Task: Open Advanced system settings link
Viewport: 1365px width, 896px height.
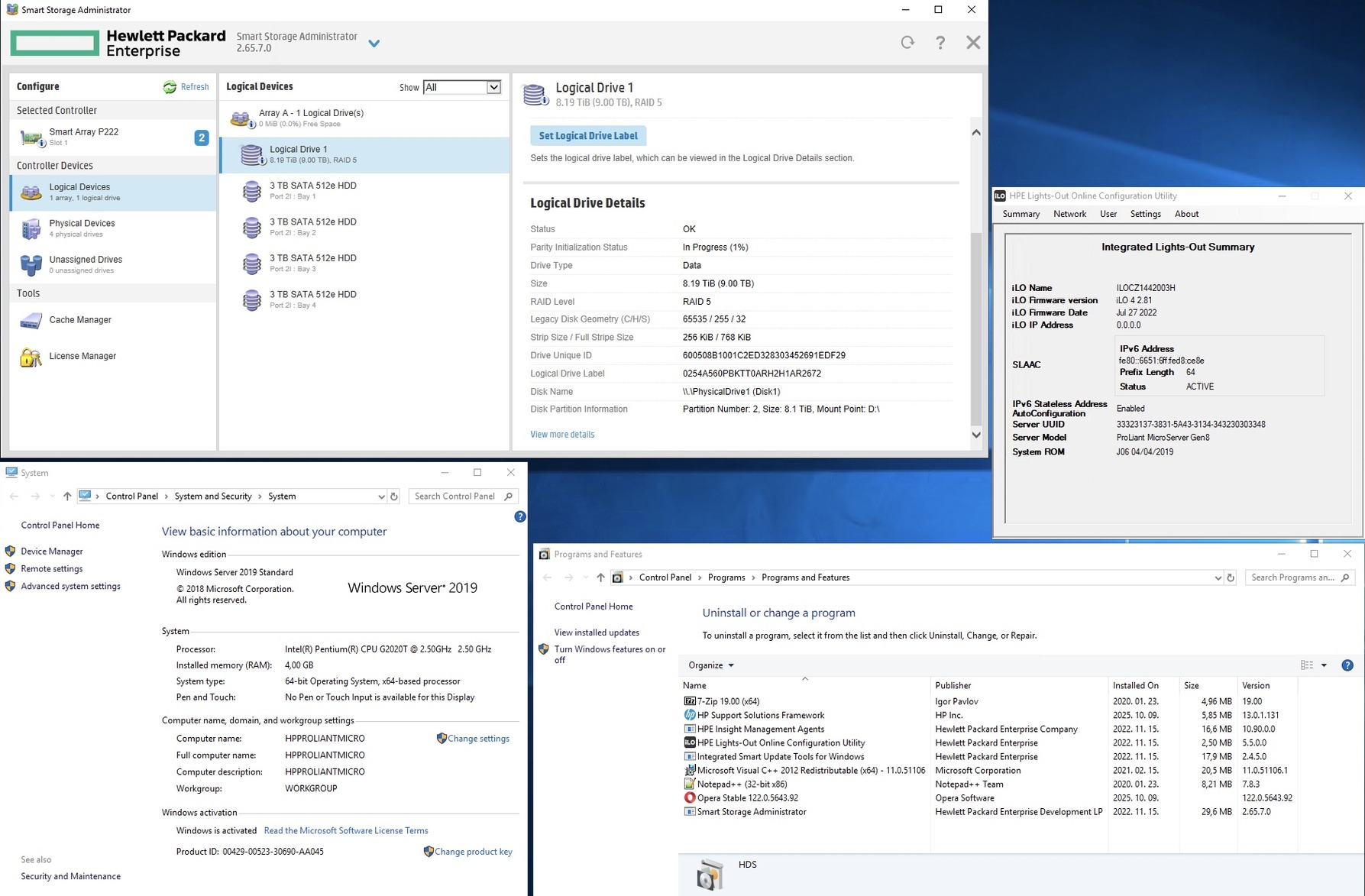Action: 70,587
